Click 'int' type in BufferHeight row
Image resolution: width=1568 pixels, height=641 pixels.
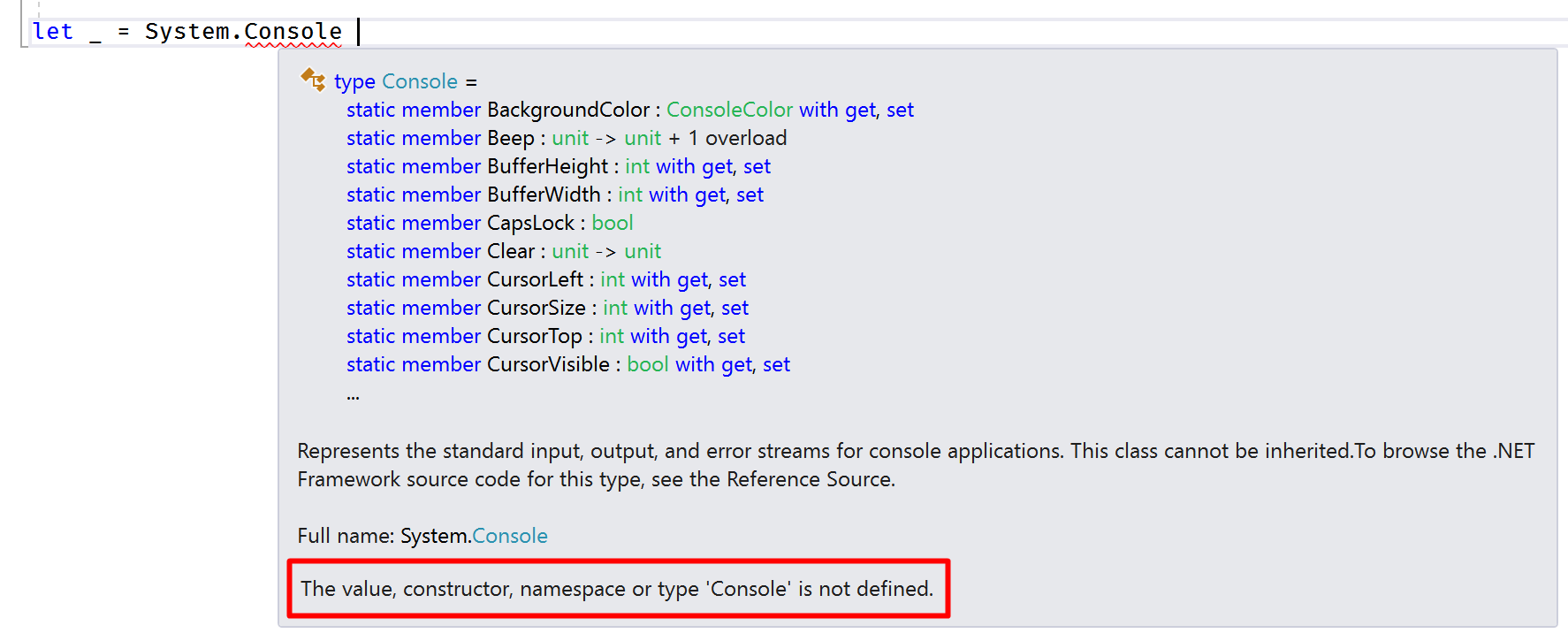point(637,166)
